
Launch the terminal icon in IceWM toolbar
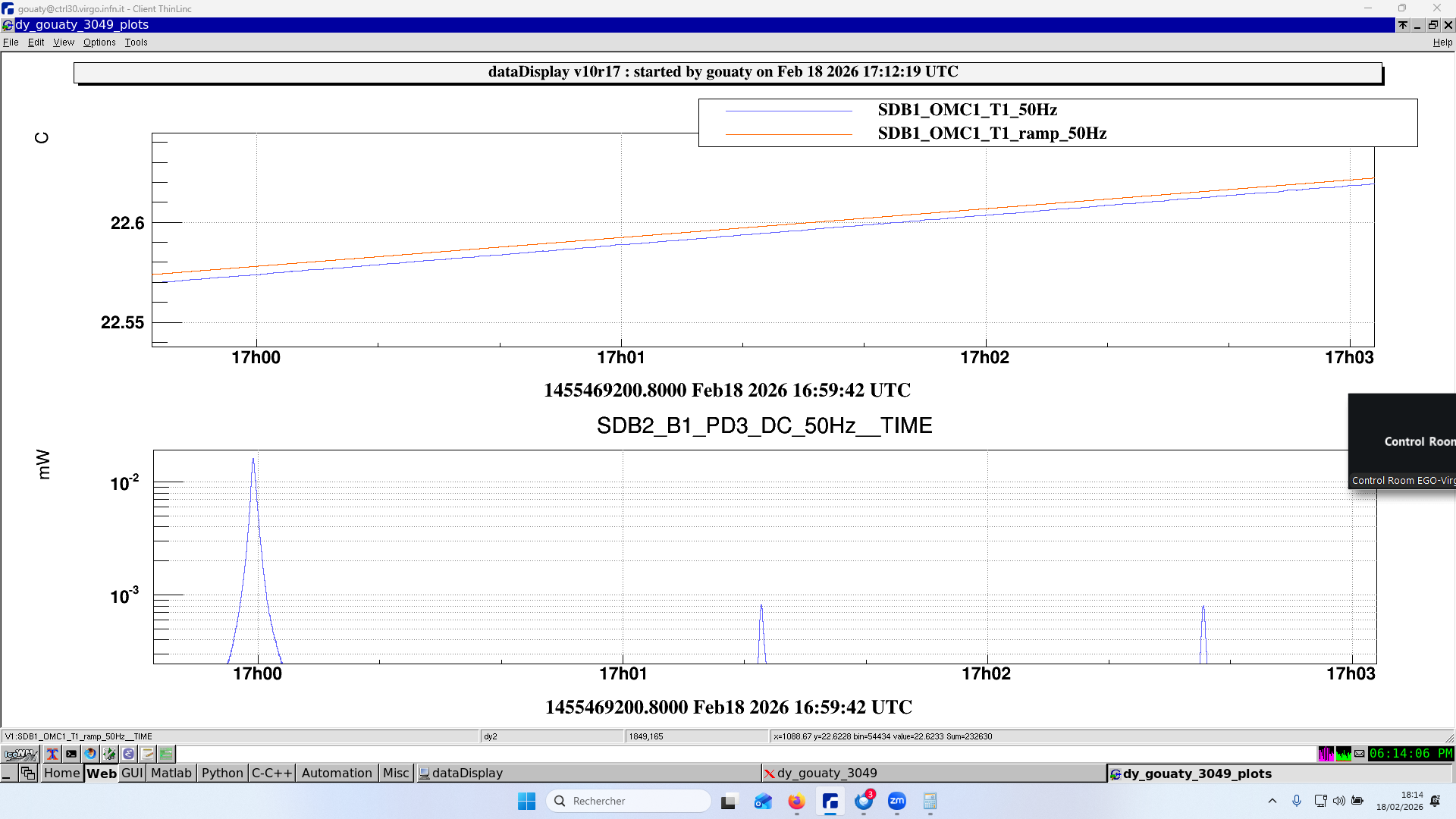[x=71, y=754]
